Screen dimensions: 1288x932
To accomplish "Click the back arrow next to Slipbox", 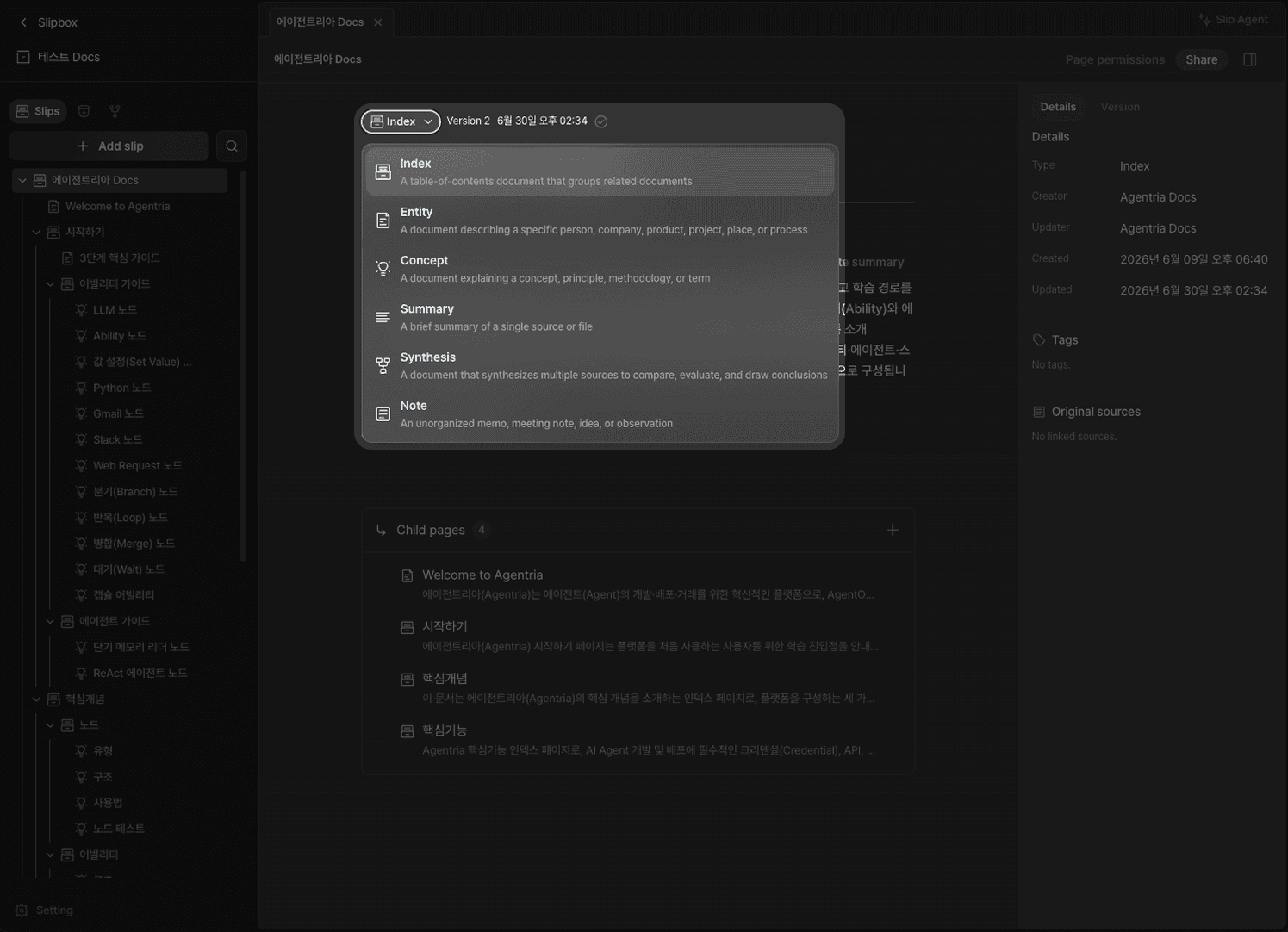I will pyautogui.click(x=23, y=22).
